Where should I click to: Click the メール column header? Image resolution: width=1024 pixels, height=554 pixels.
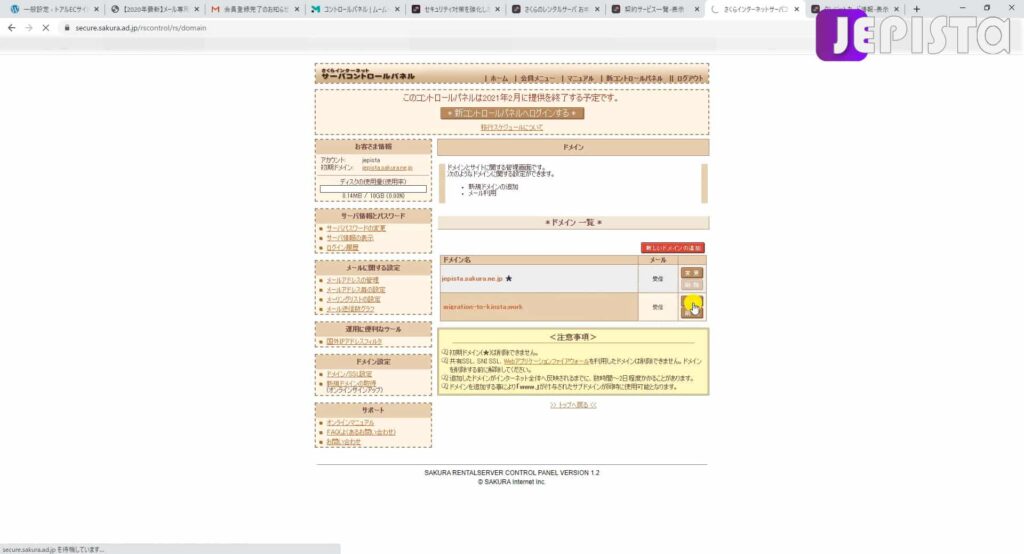click(658, 260)
